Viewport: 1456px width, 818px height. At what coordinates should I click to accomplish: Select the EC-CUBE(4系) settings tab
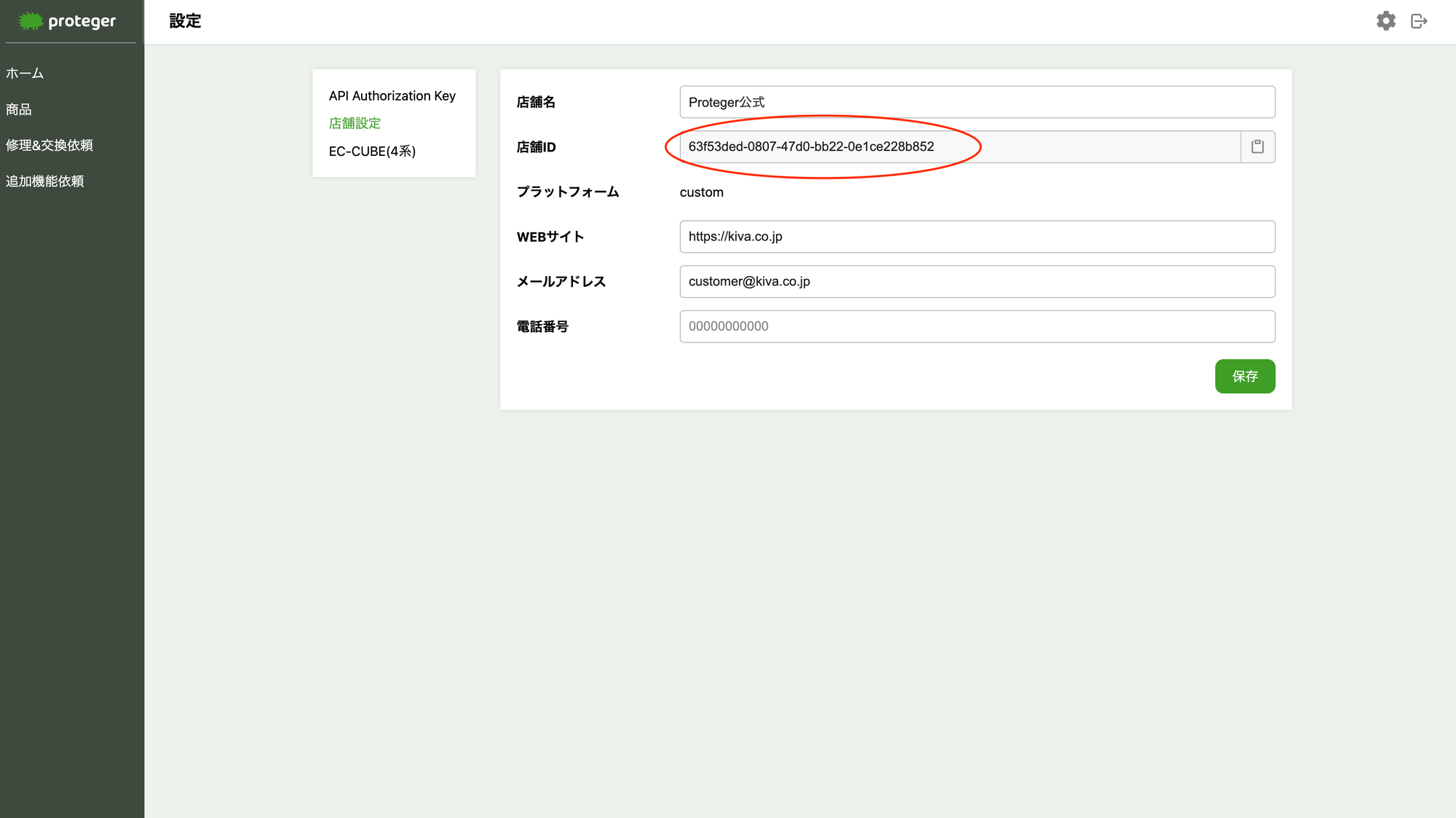pos(372,151)
